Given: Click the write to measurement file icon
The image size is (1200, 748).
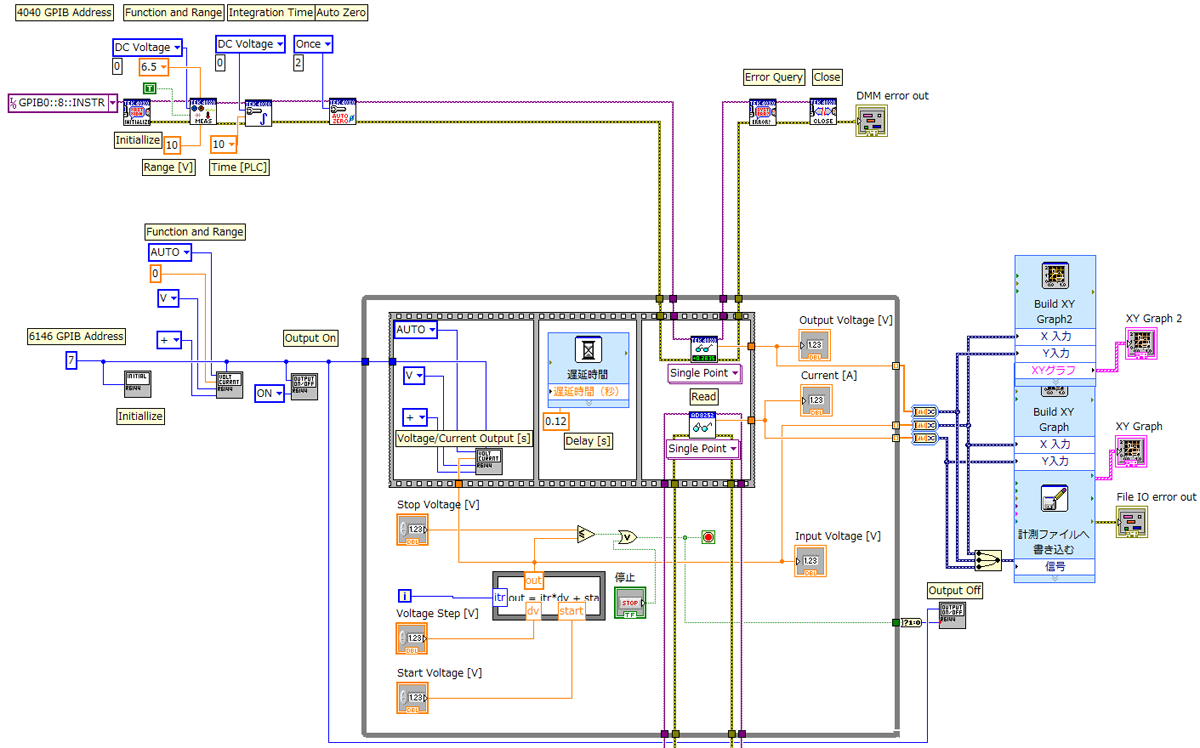Looking at the screenshot, I should [1054, 499].
